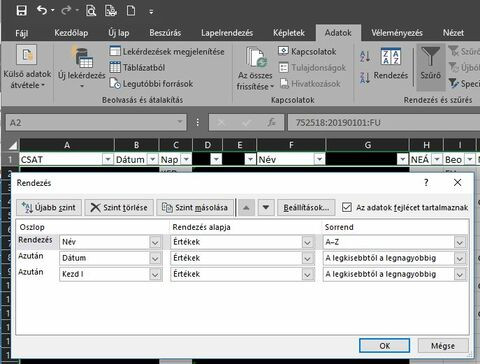This screenshot has height=364, width=480.
Task: Switch to the Kezdőlap tab
Action: coord(71,33)
